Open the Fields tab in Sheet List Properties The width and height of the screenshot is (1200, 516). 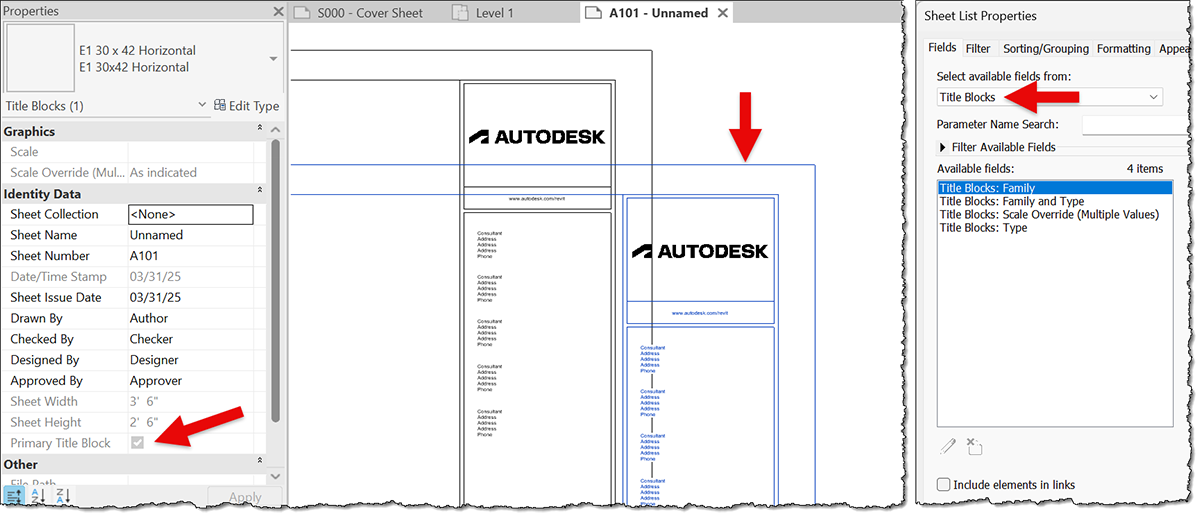click(942, 48)
